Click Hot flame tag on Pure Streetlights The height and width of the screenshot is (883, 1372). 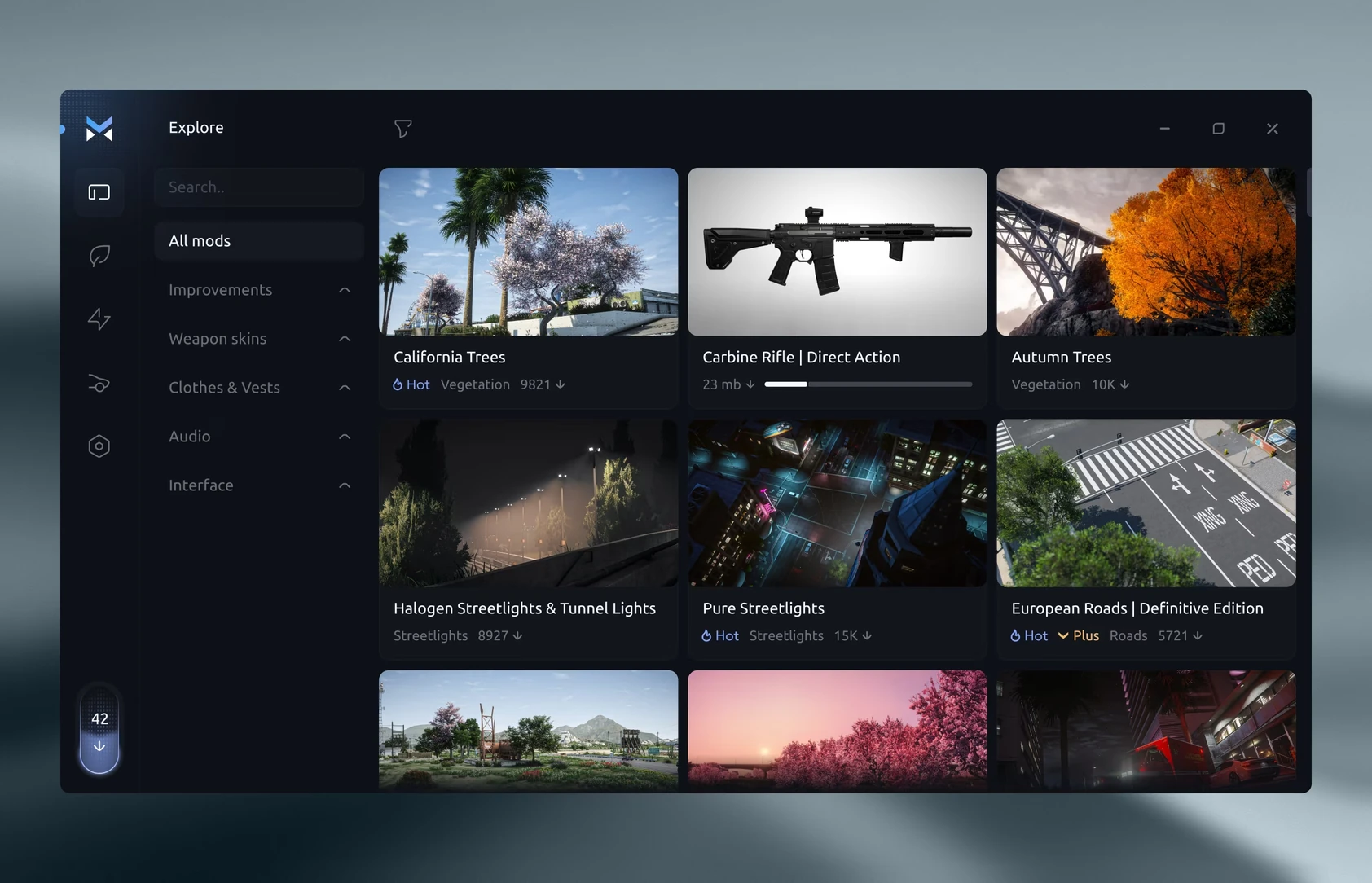pos(720,635)
